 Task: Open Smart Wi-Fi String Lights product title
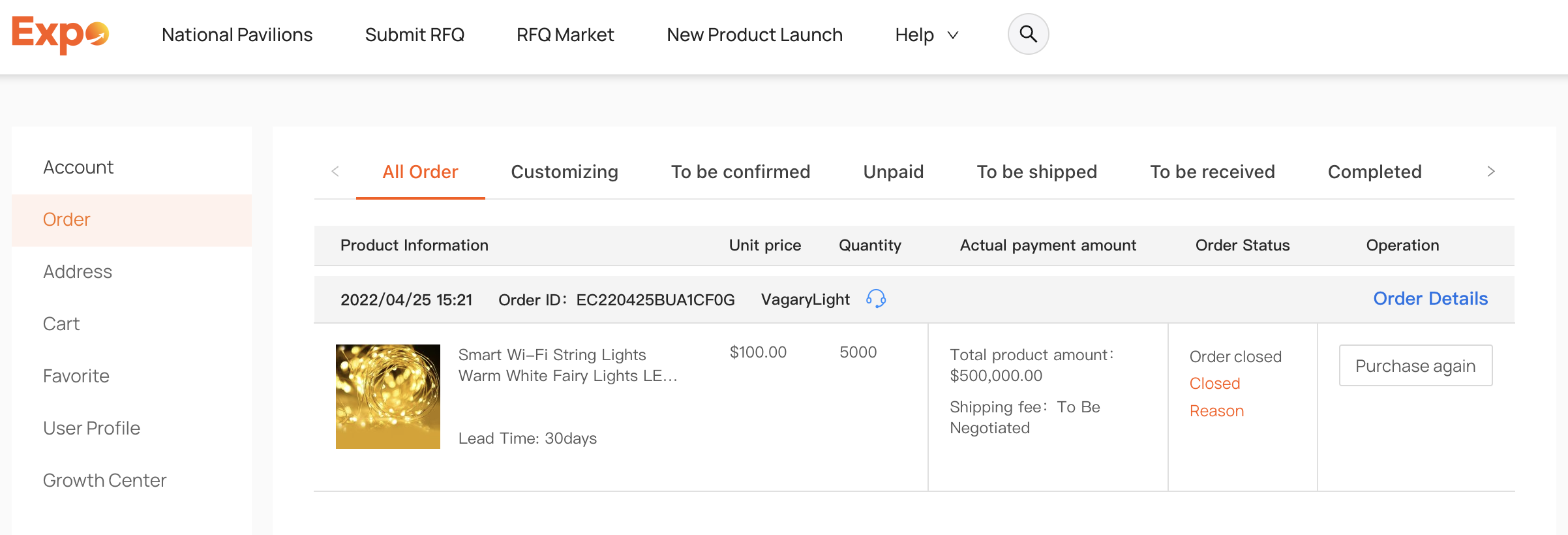pyautogui.click(x=568, y=365)
